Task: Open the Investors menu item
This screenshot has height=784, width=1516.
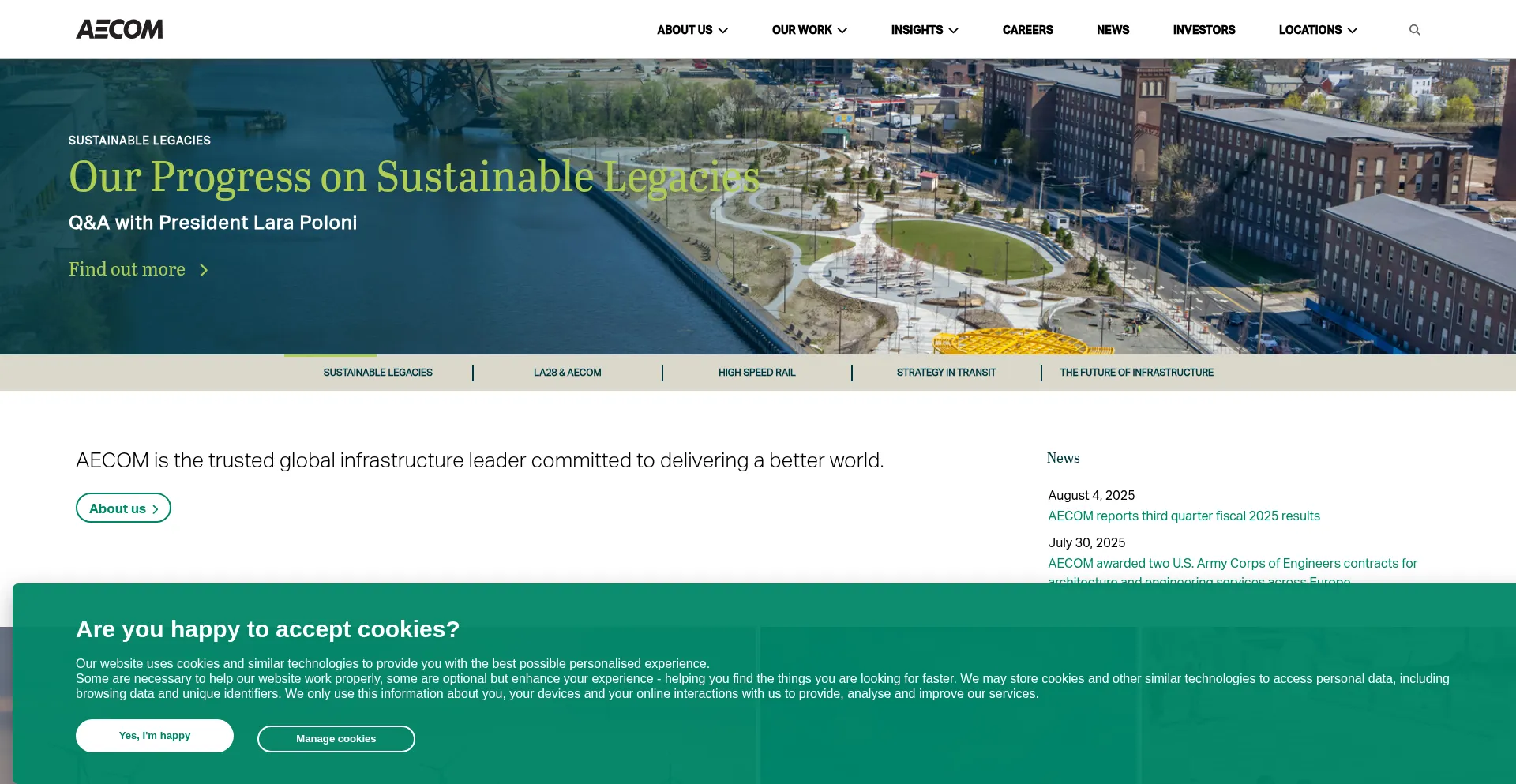Action: point(1204,30)
